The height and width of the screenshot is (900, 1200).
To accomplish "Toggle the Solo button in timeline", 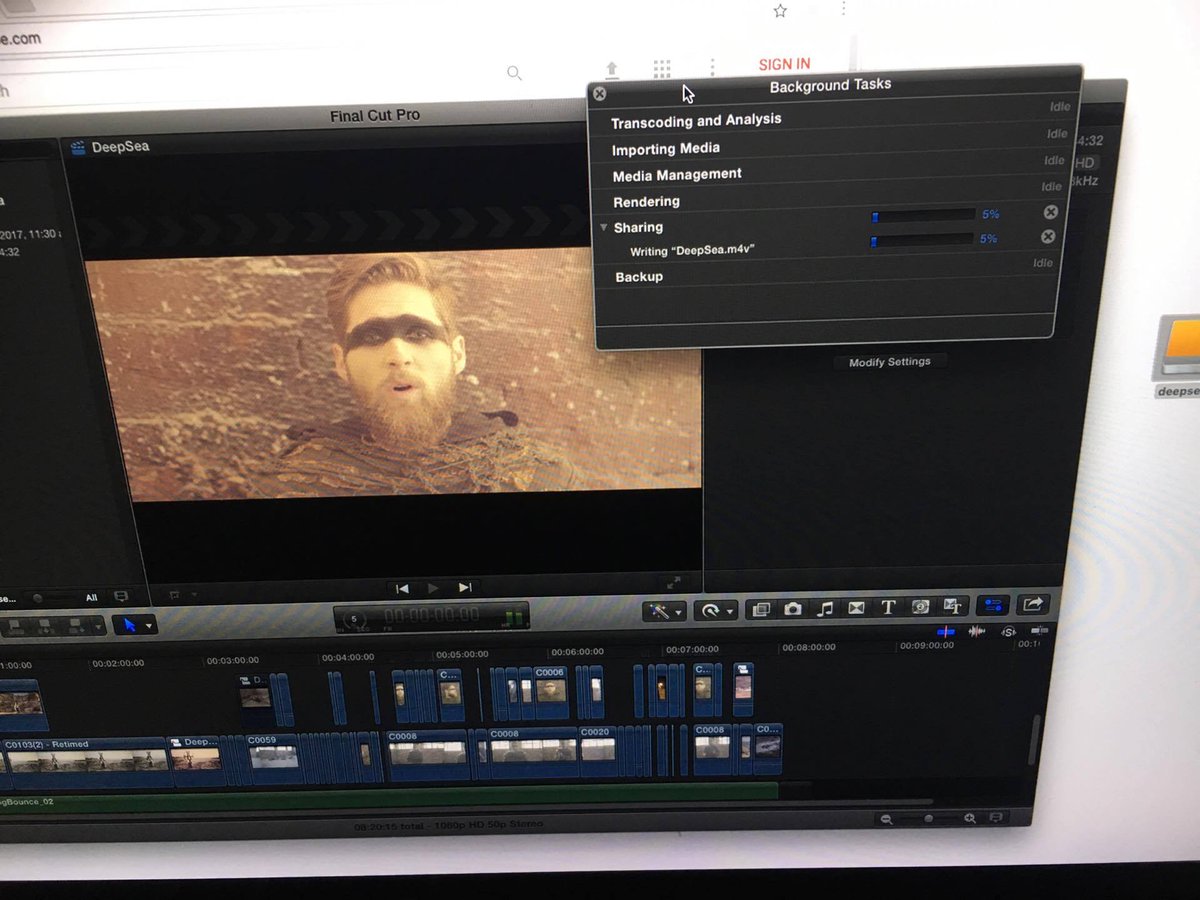I will tap(1009, 631).
